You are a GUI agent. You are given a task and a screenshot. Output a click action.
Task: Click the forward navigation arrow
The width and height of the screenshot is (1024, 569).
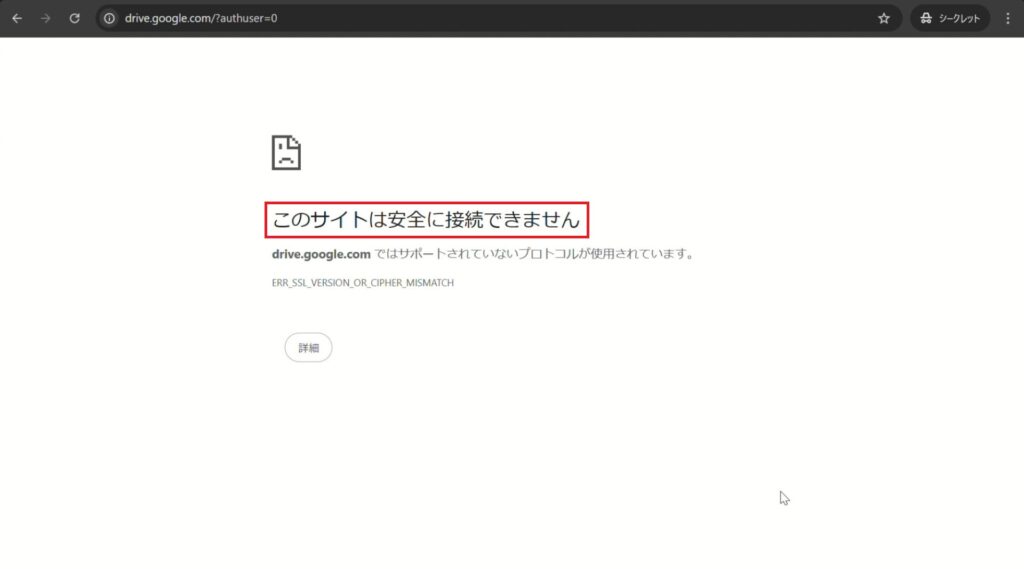45,18
